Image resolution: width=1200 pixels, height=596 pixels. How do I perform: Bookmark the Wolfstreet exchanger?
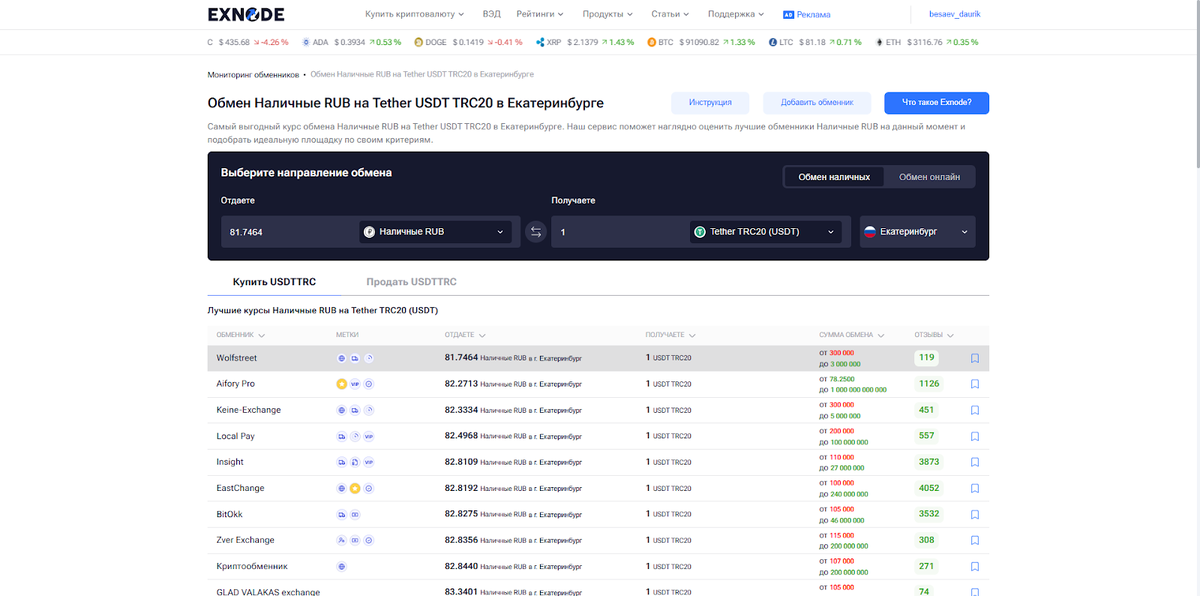(975, 356)
